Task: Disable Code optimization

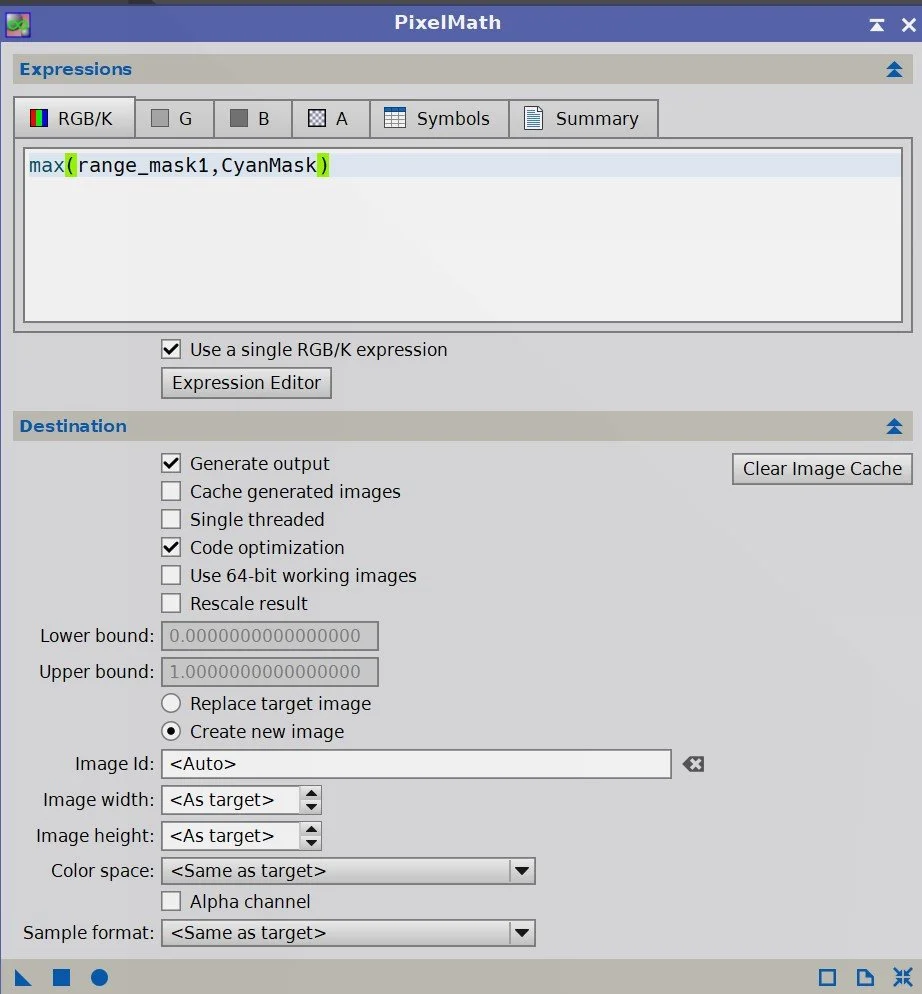Action: (171, 547)
